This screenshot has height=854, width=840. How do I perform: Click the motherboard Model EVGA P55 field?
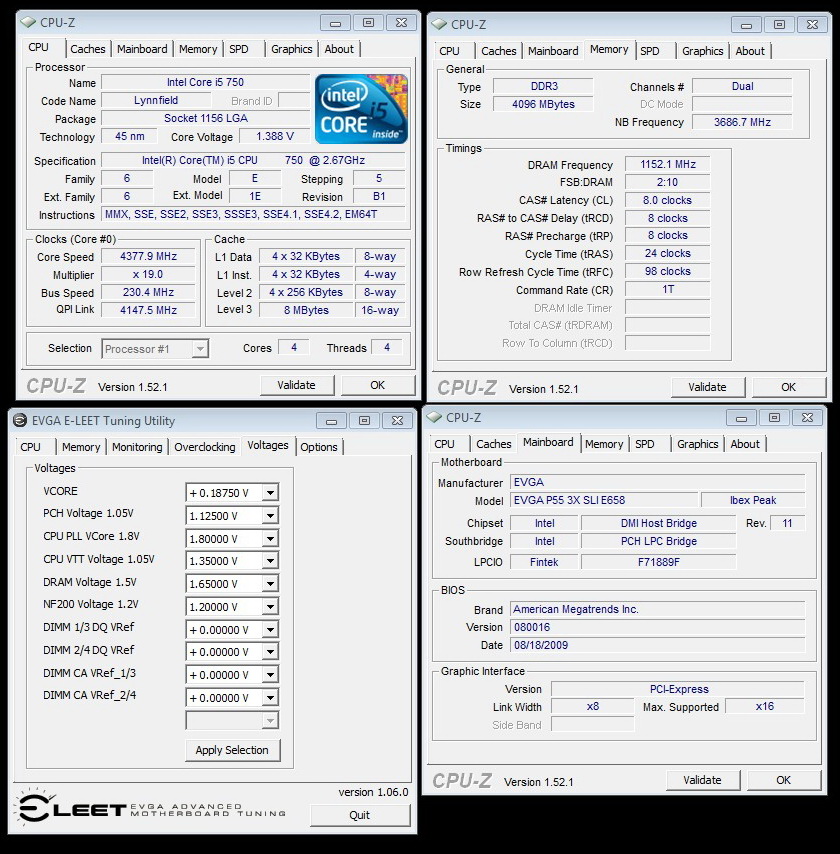pos(604,500)
